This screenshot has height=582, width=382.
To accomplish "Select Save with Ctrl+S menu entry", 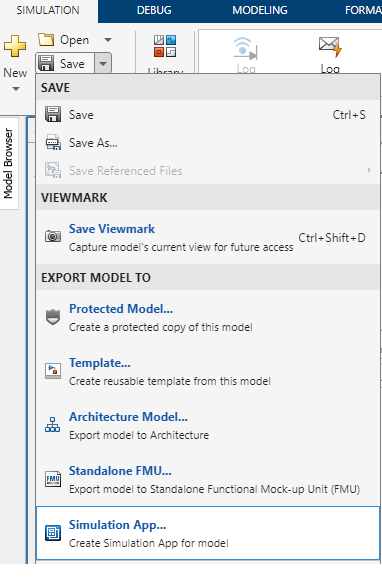I will [x=208, y=115].
